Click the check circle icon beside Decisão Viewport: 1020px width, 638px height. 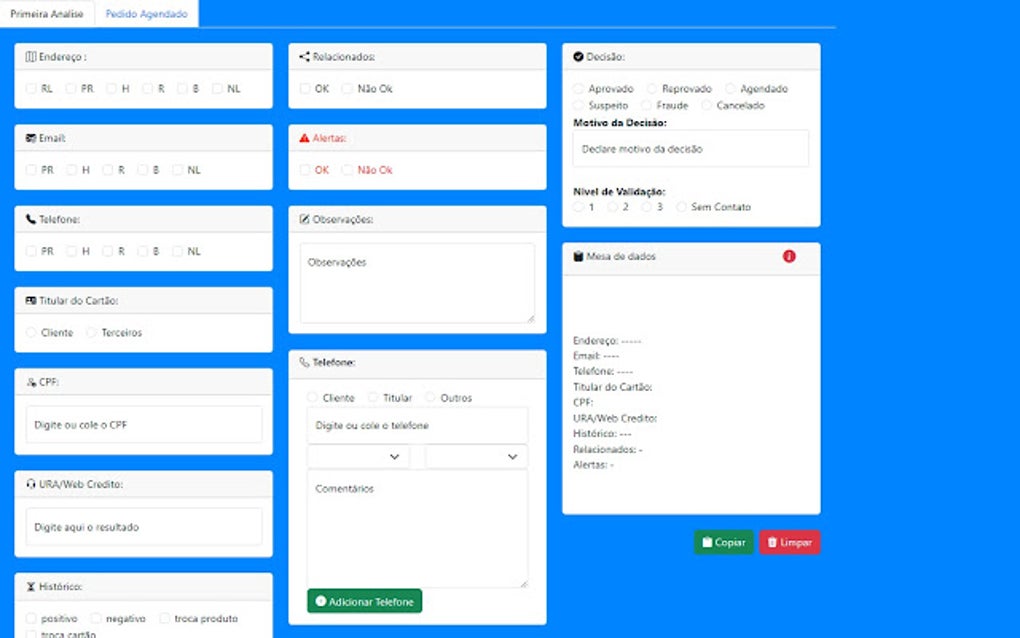[578, 57]
